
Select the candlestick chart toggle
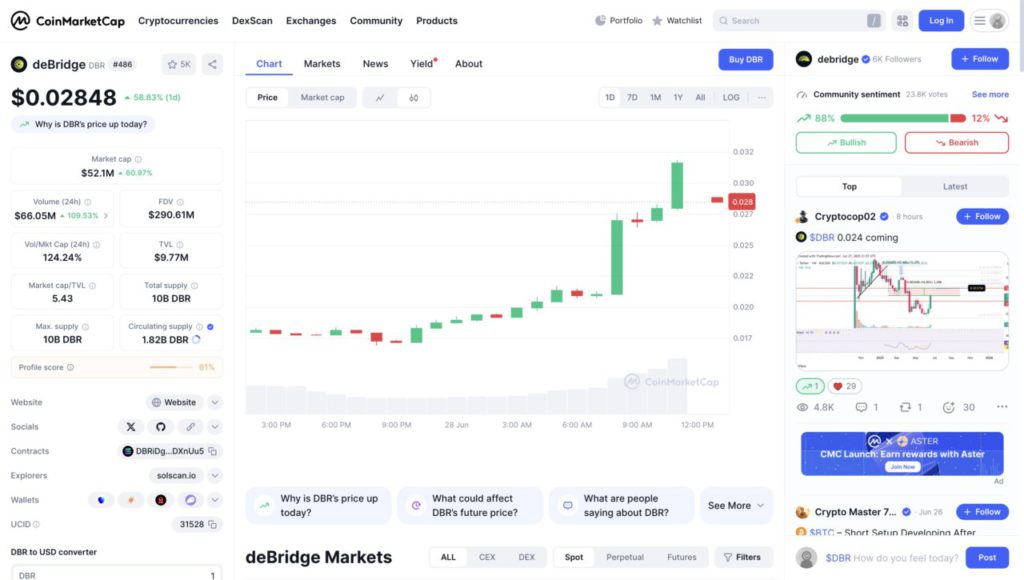pos(413,97)
